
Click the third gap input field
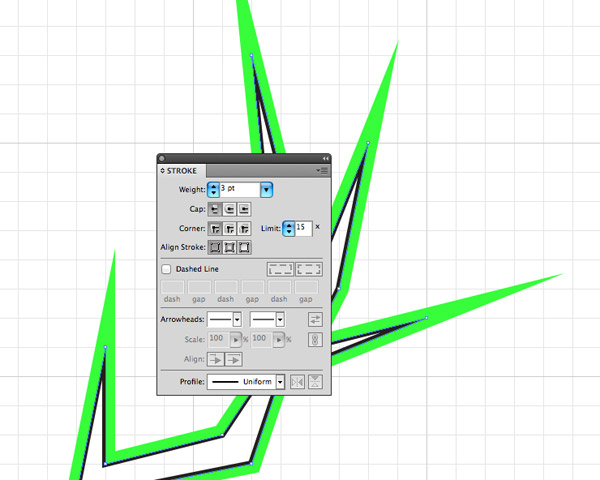[306, 287]
